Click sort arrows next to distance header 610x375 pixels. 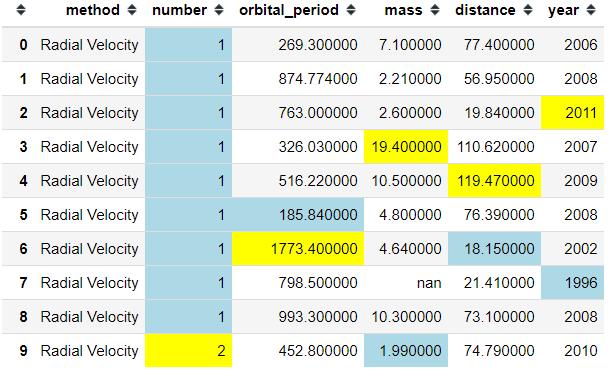[528, 10]
